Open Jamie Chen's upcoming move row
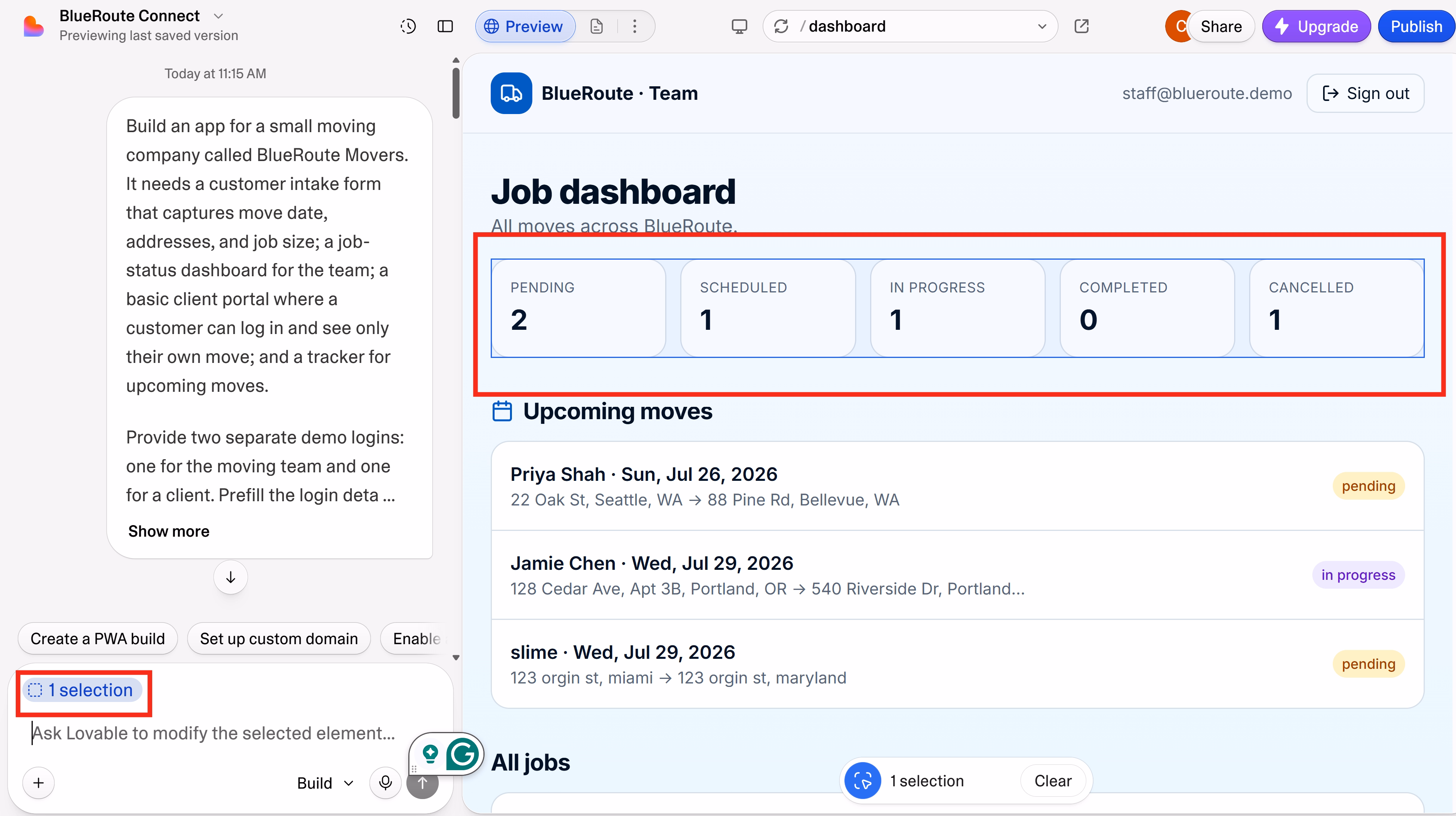1456x816 pixels. tap(958, 575)
